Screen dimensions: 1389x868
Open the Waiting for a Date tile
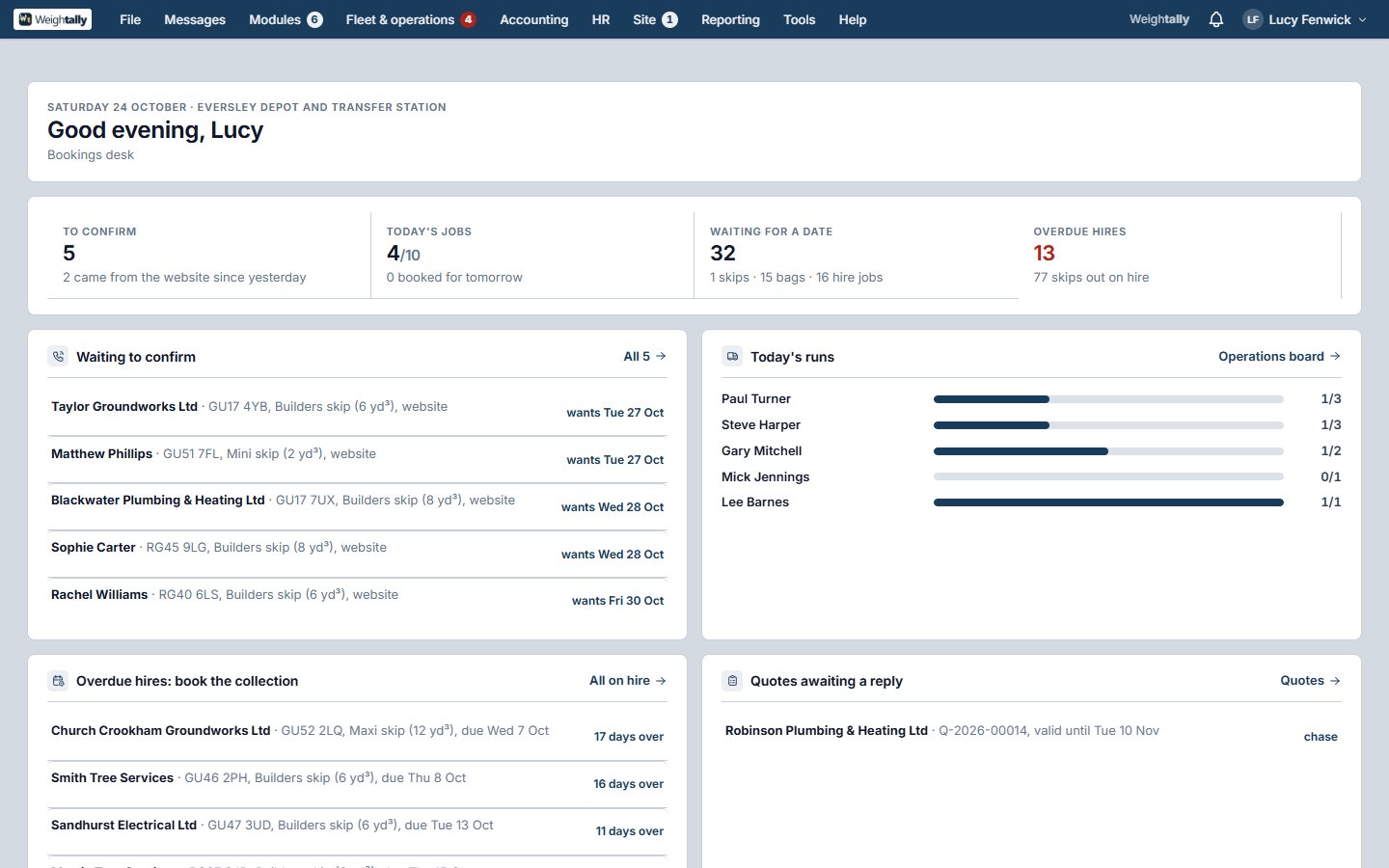click(x=856, y=255)
